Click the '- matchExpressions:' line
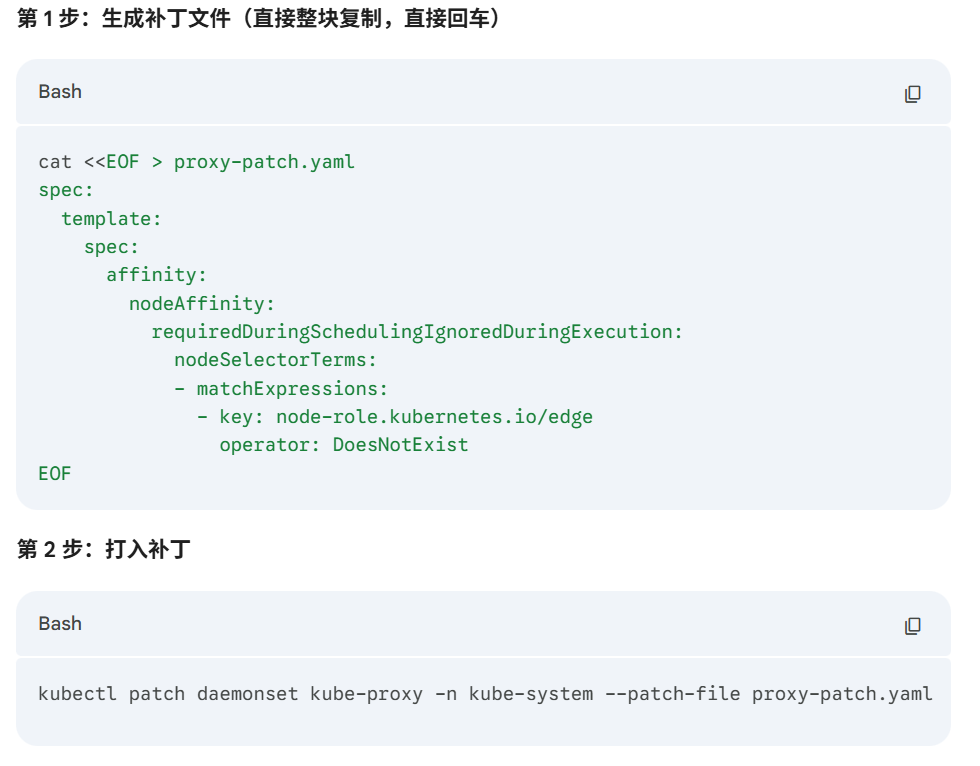This screenshot has height=766, width=980. 280,389
